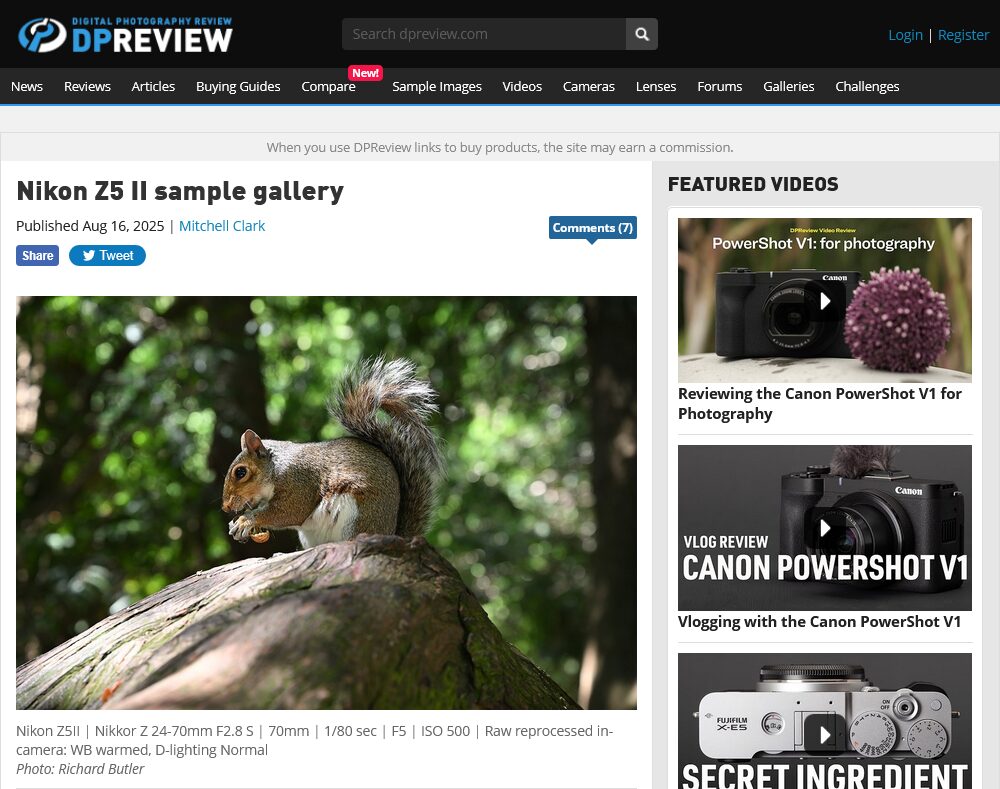Image resolution: width=1000 pixels, height=789 pixels.
Task: Open Buying Guides in the navigation
Action: pyautogui.click(x=238, y=86)
